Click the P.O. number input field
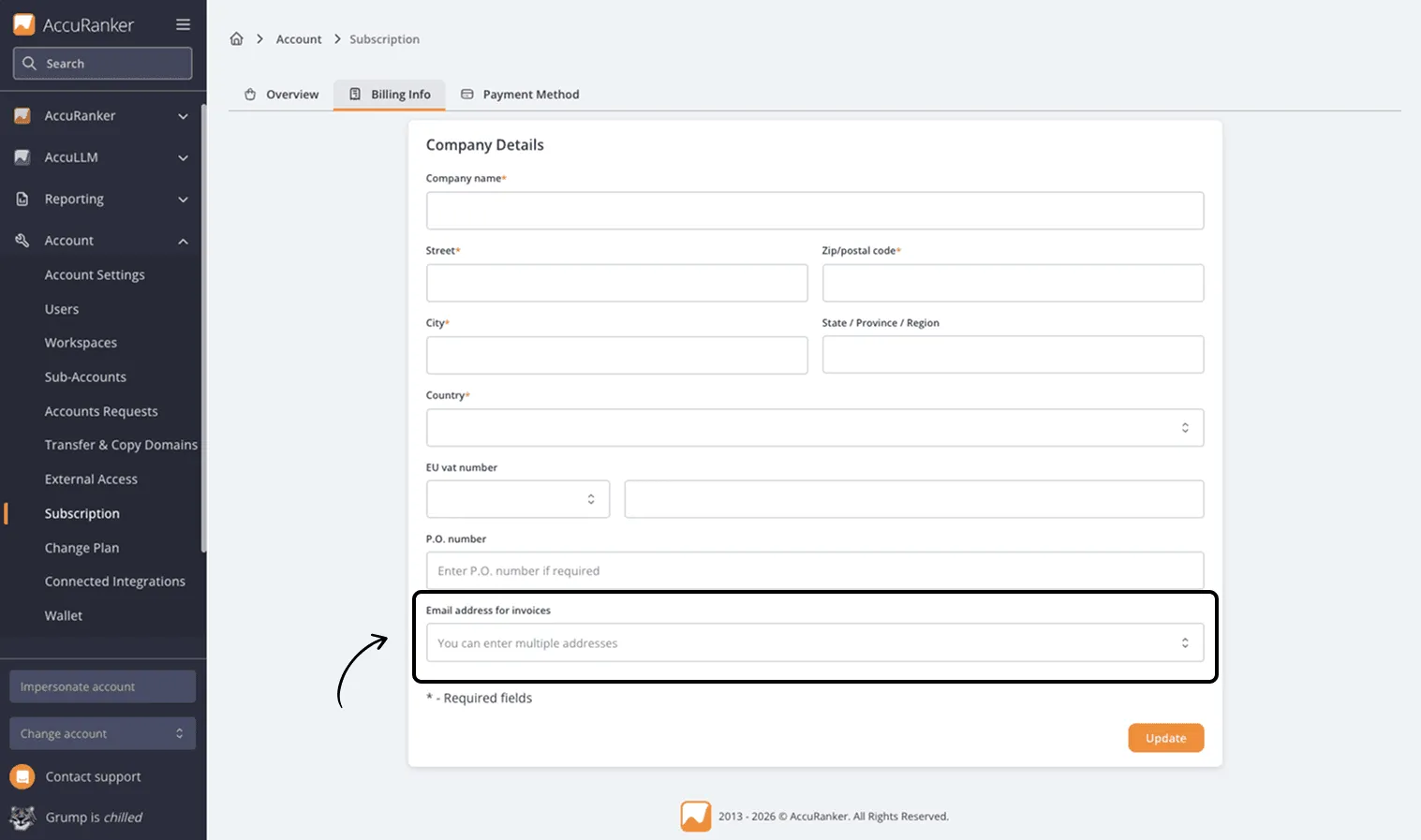 pos(814,570)
